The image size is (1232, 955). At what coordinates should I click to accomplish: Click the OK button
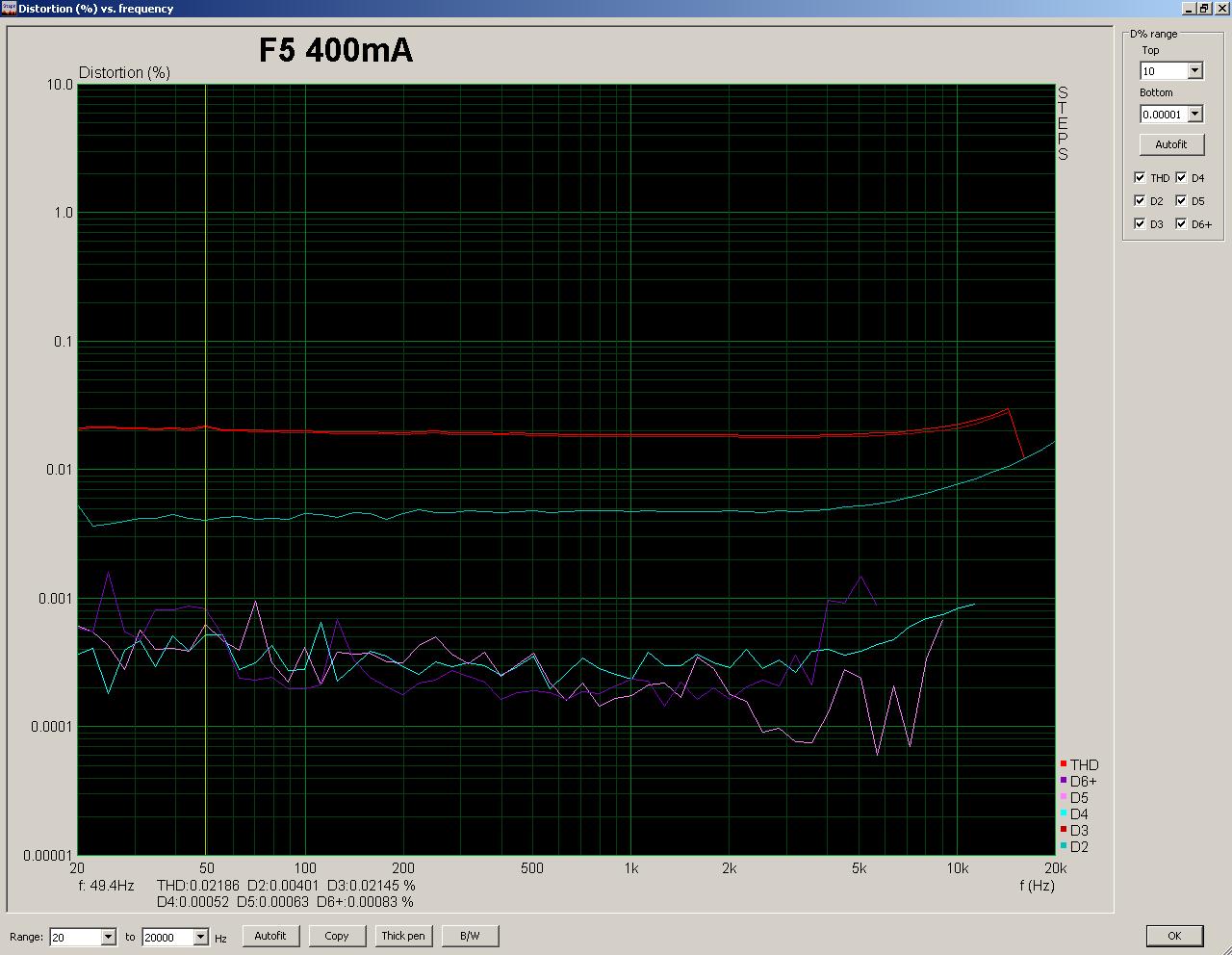pos(1174,936)
